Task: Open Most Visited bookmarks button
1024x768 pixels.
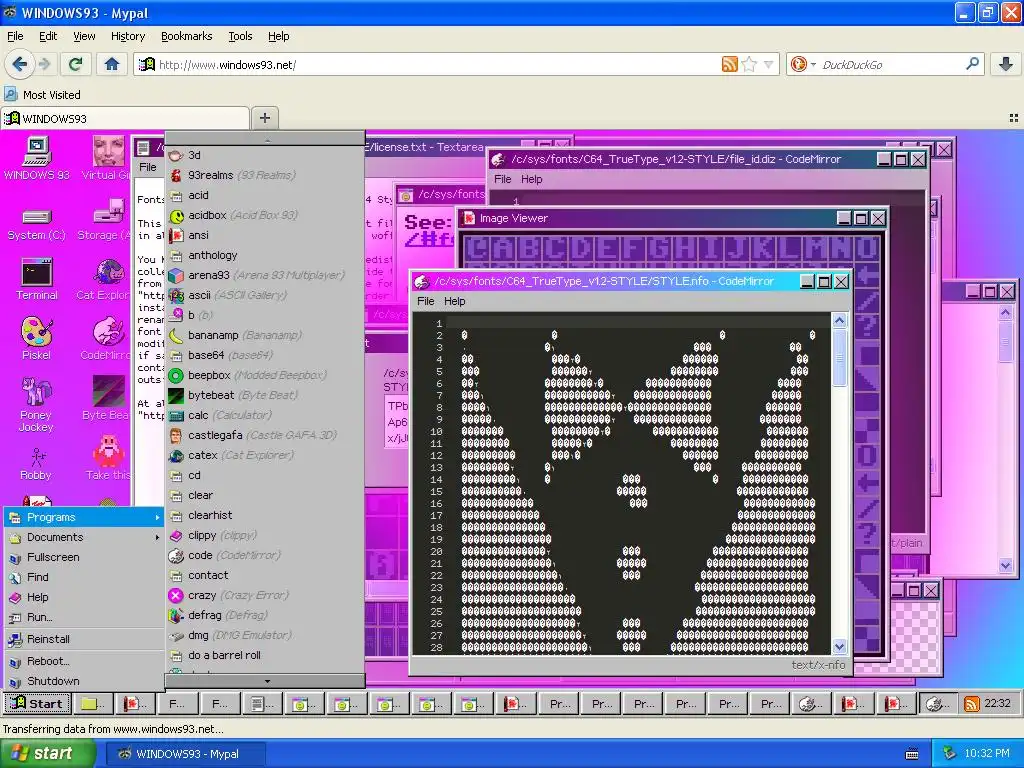Action: 43,95
